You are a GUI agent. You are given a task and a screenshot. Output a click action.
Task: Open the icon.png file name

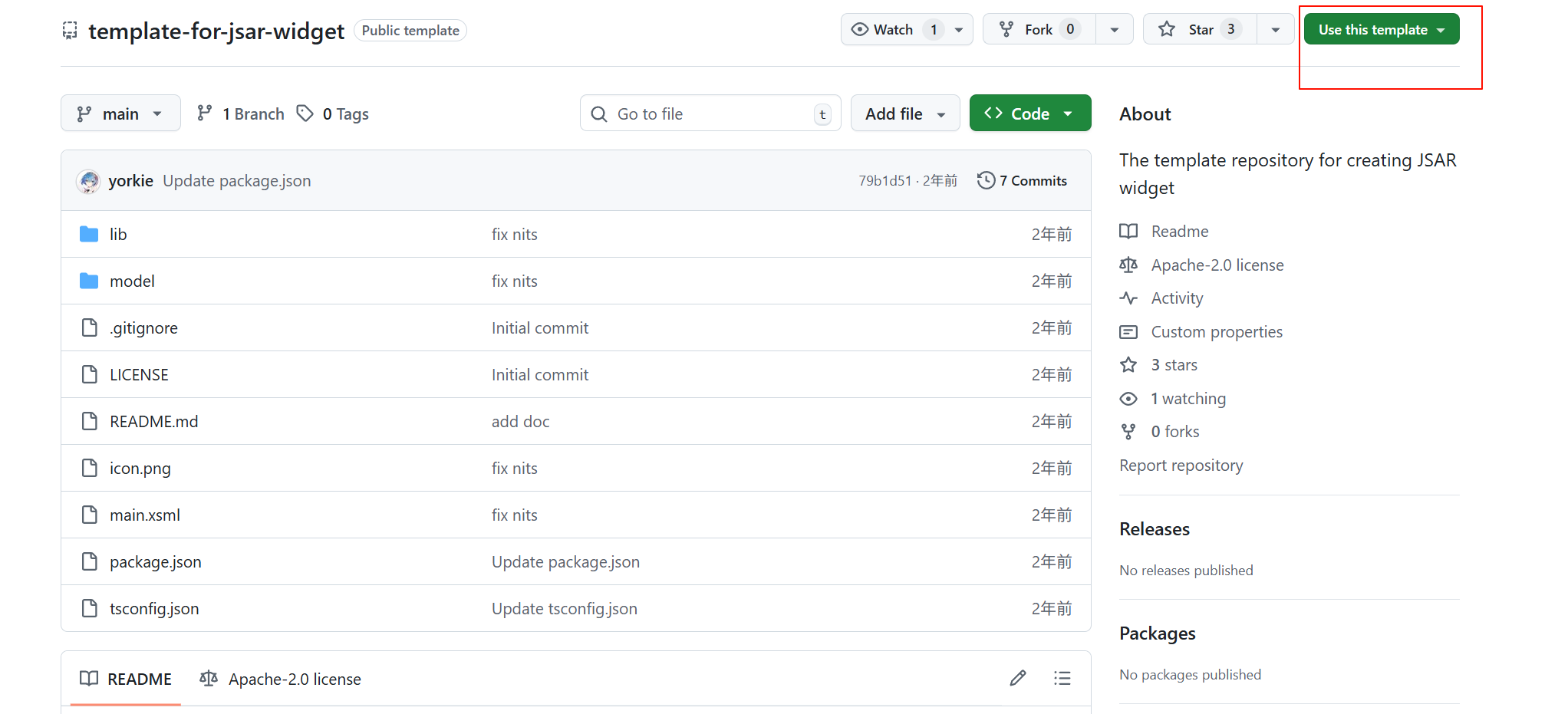pyautogui.click(x=140, y=468)
